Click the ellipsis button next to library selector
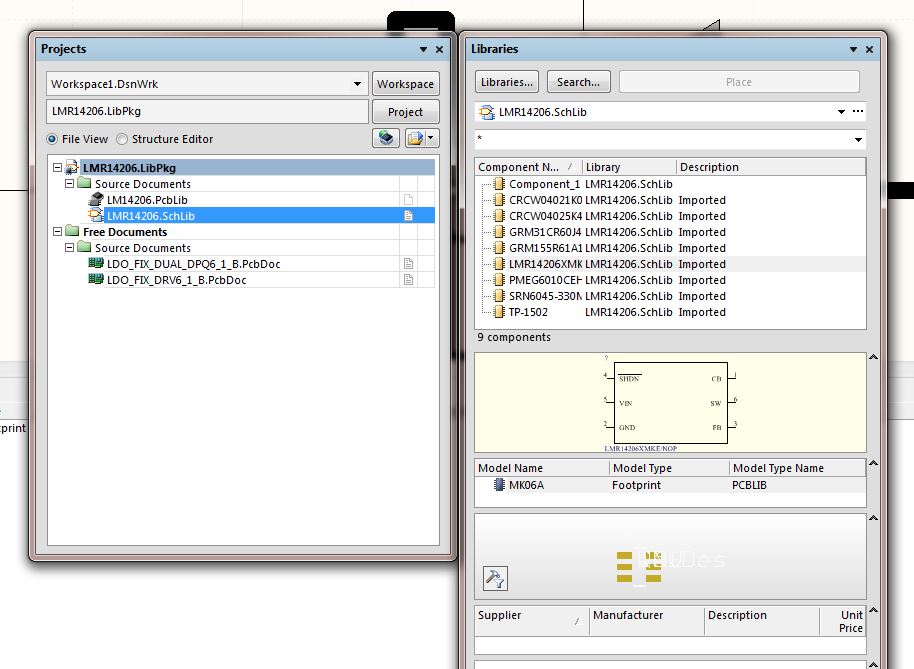Screen dimensions: 914x669 click(857, 111)
